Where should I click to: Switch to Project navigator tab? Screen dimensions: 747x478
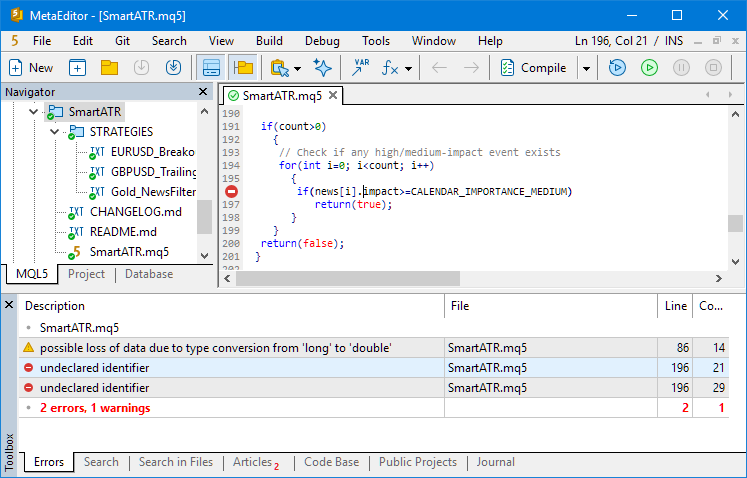[x=86, y=274]
